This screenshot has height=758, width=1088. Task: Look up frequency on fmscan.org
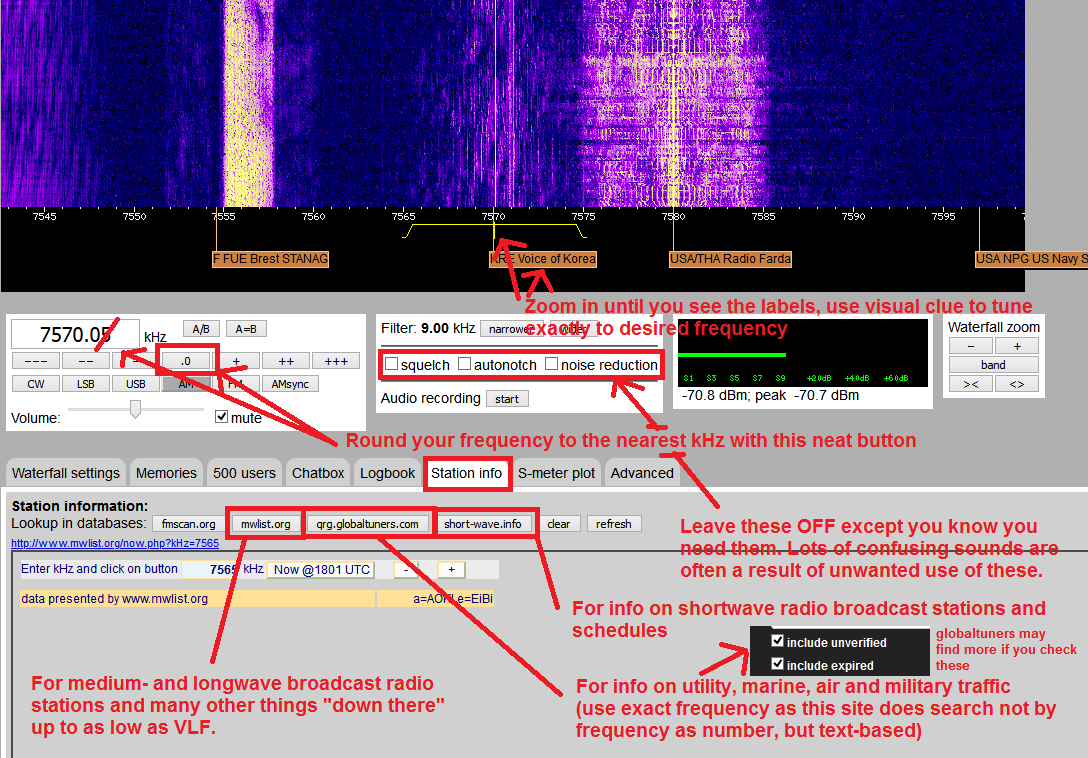click(x=189, y=524)
